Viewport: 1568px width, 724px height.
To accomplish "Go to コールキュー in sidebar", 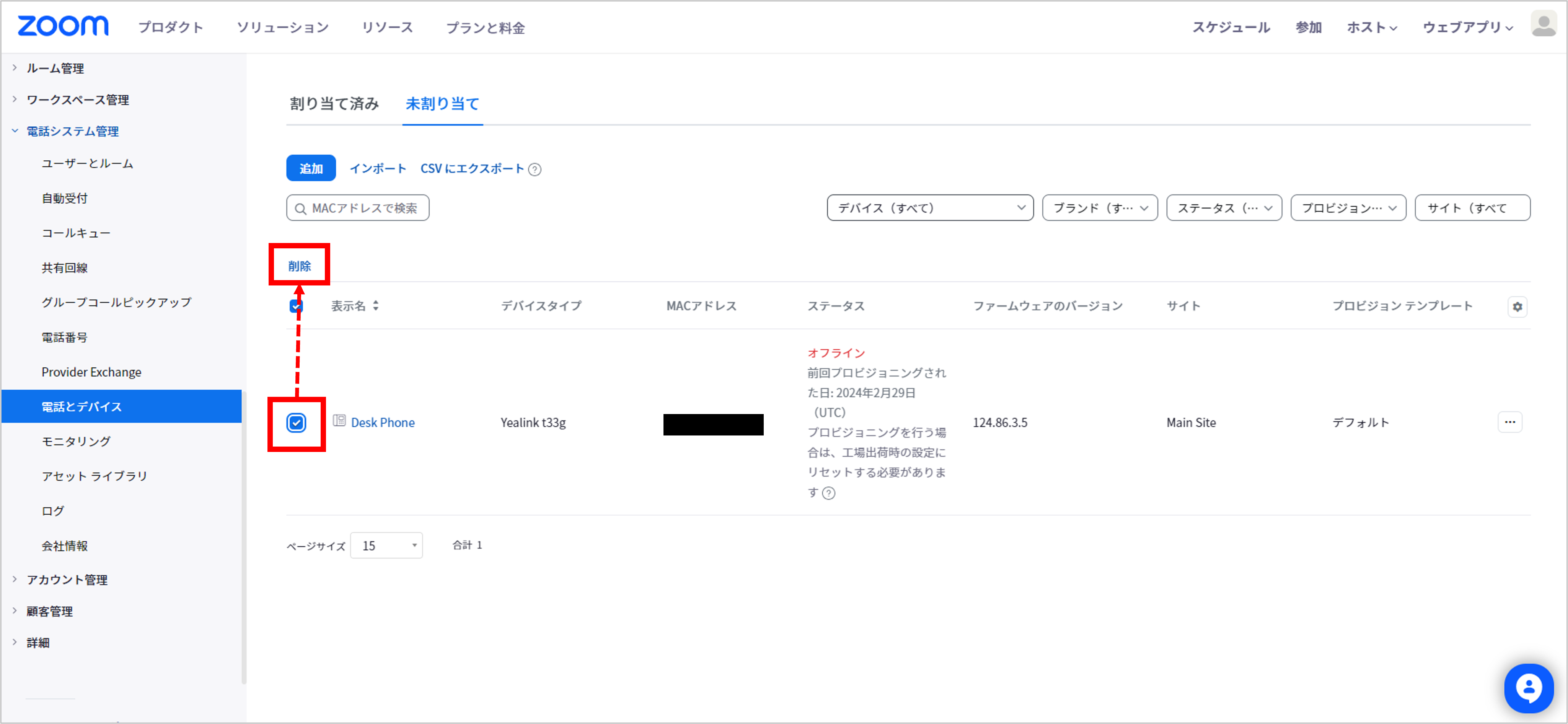I will tap(76, 233).
